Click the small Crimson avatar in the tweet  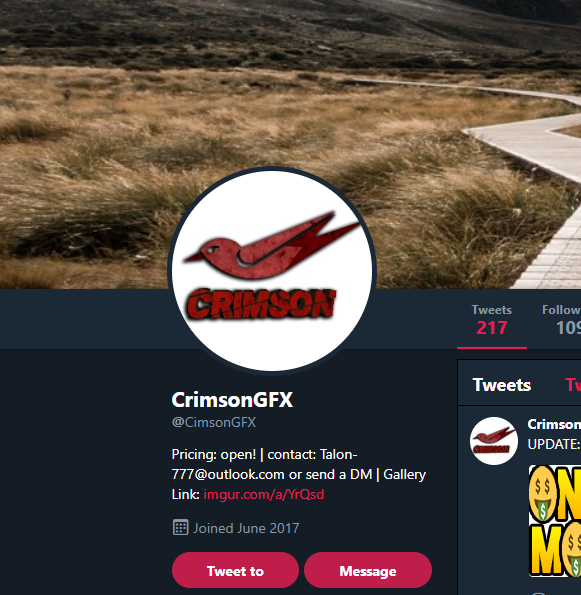494,441
